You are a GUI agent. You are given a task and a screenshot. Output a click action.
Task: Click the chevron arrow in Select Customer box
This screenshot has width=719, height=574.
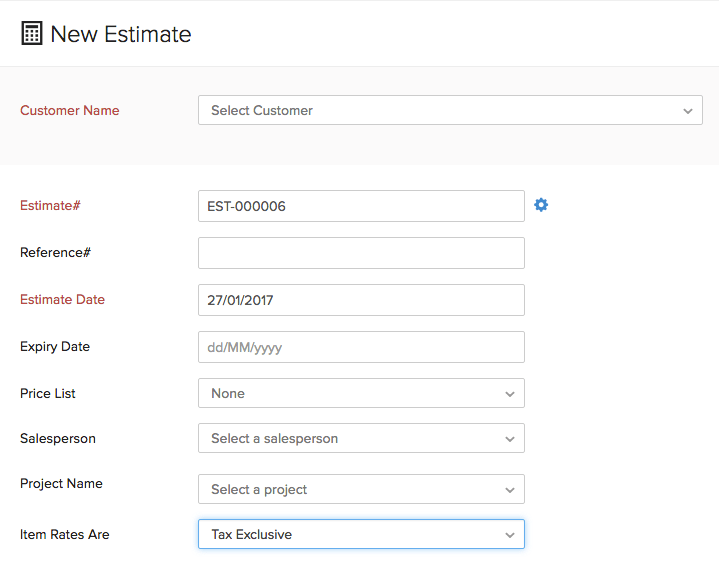coord(687,111)
